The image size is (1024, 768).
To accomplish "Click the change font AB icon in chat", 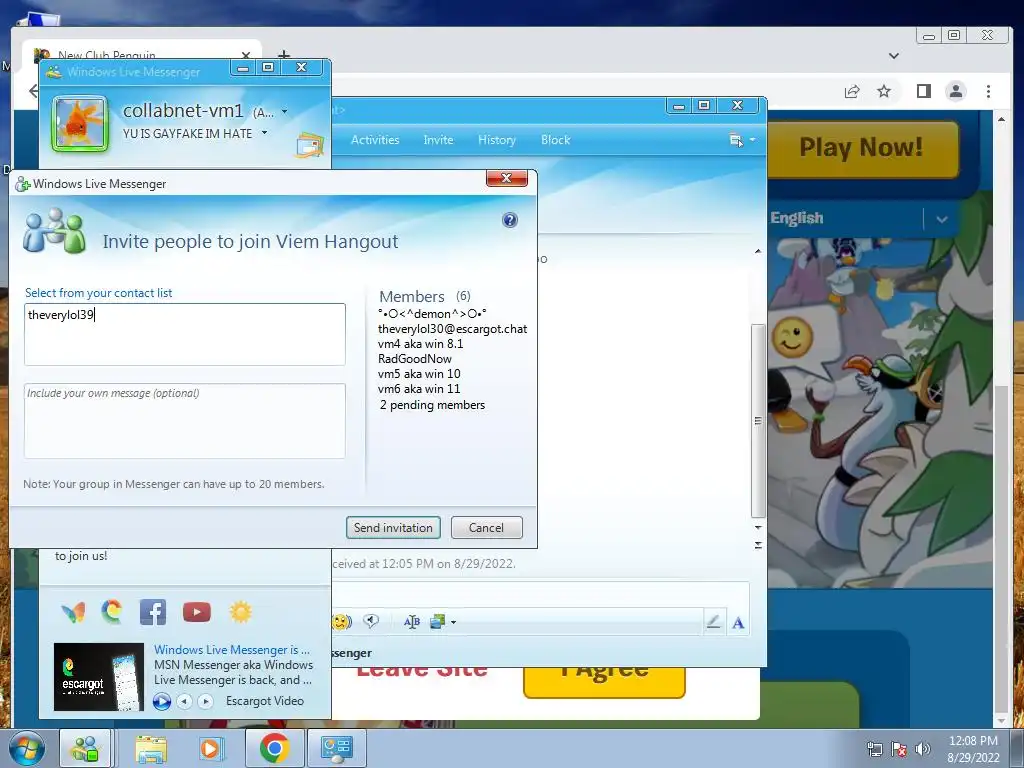I will tap(411, 622).
